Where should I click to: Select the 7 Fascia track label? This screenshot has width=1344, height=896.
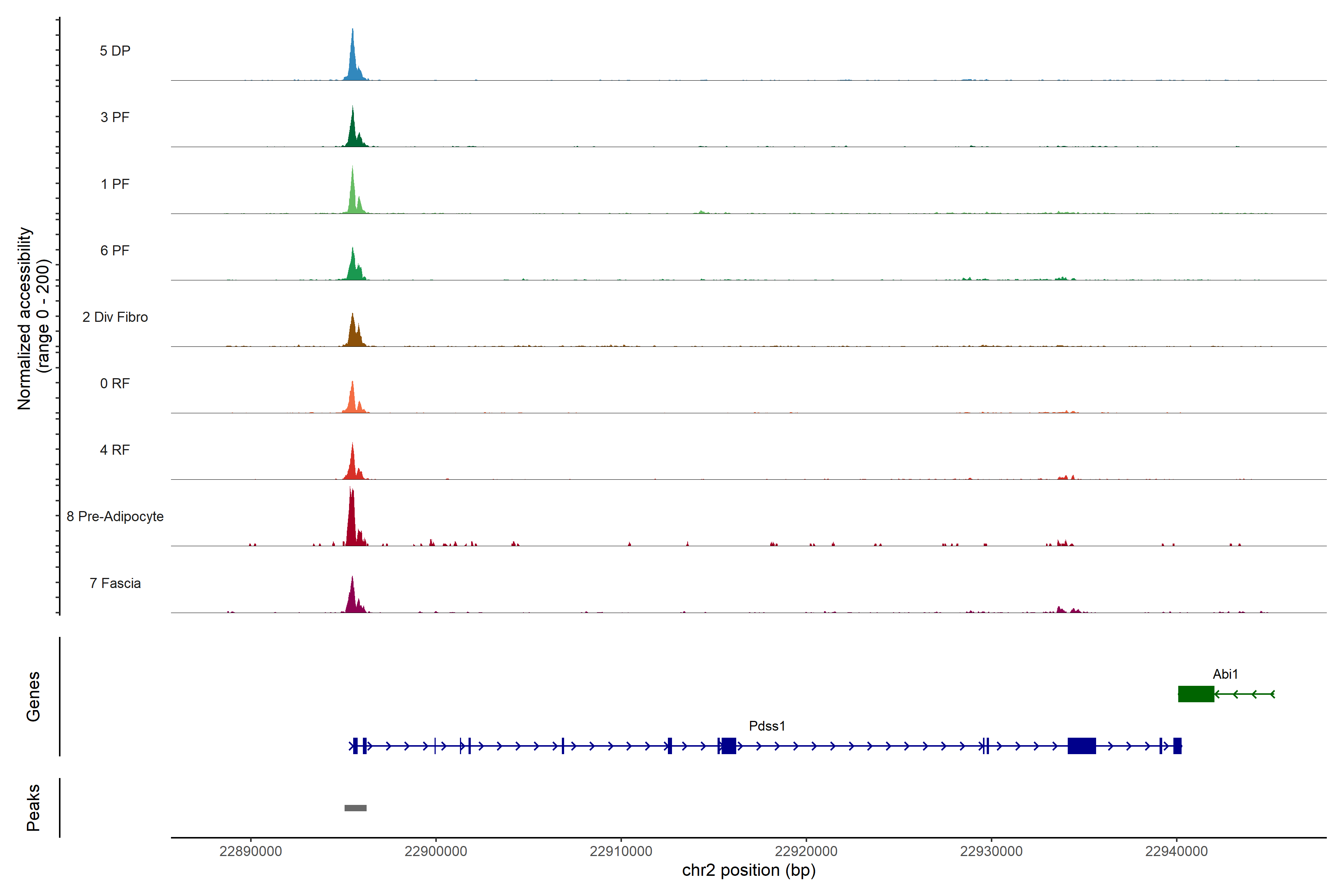(115, 584)
